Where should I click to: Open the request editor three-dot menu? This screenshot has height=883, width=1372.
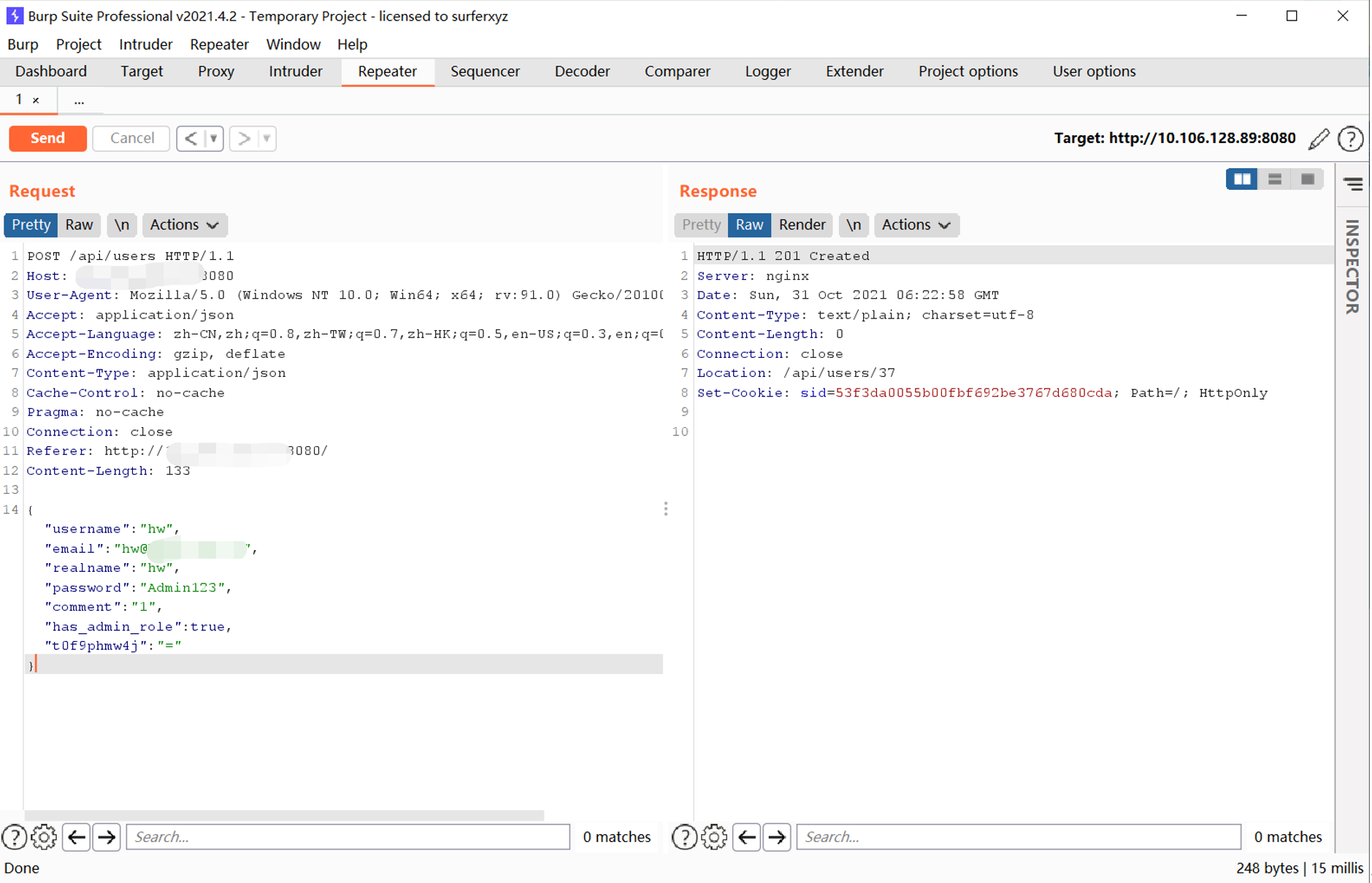666,509
